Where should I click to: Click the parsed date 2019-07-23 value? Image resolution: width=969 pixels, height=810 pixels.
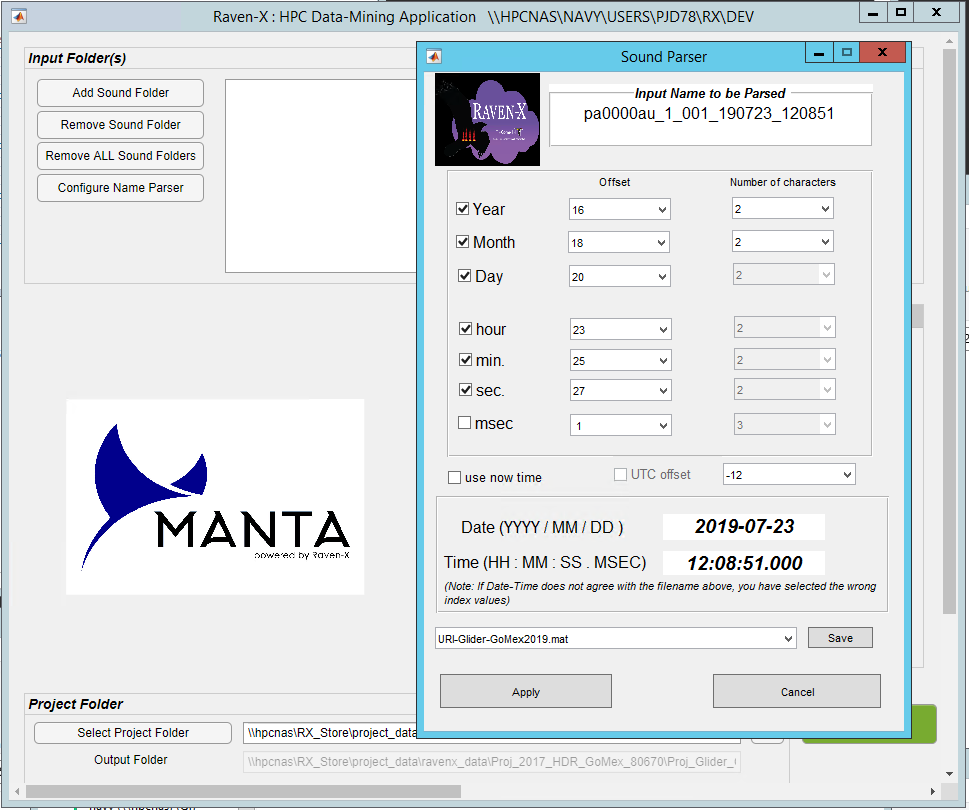[x=744, y=526]
